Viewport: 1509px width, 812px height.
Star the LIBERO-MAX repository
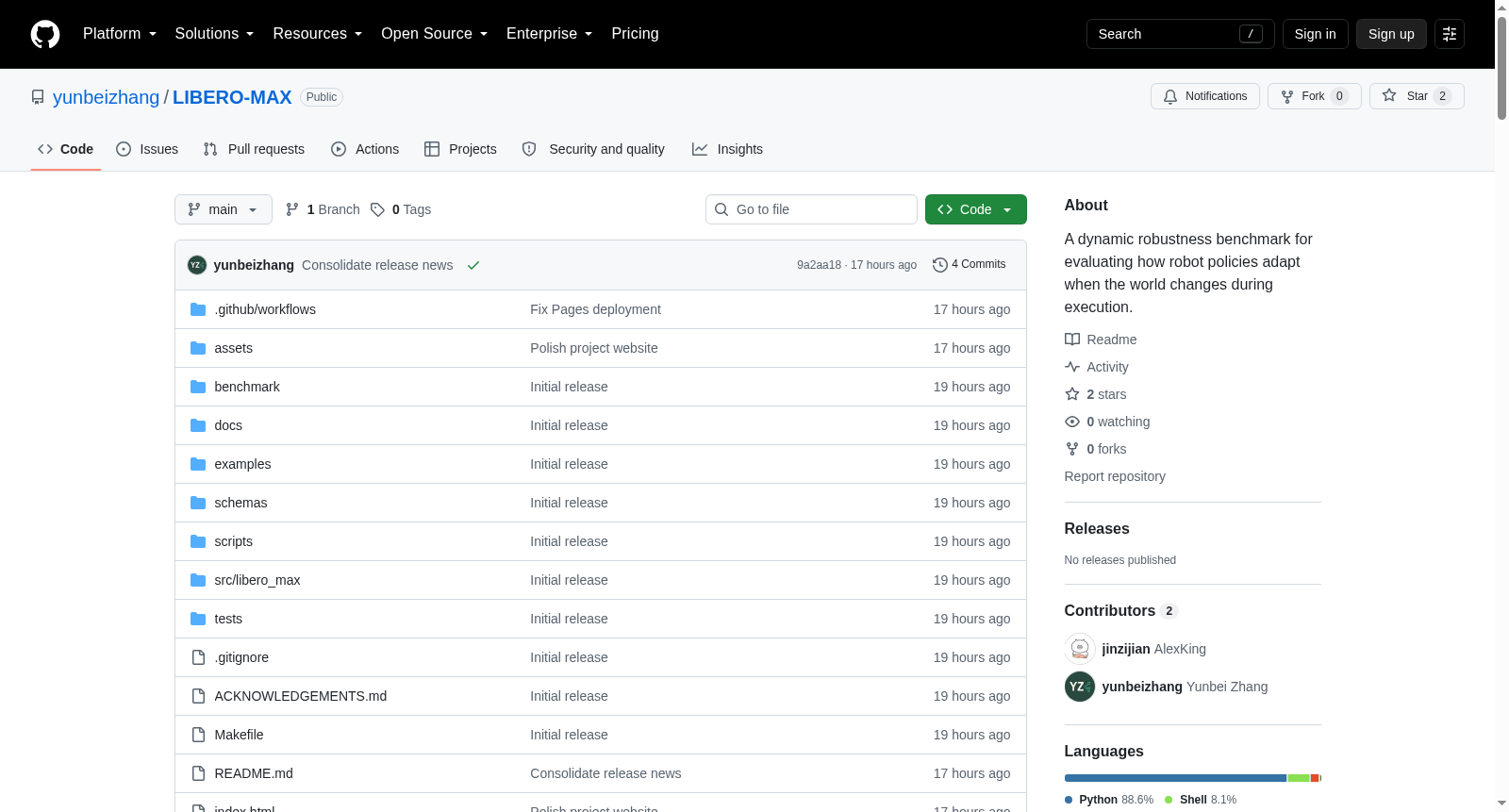1417,96
